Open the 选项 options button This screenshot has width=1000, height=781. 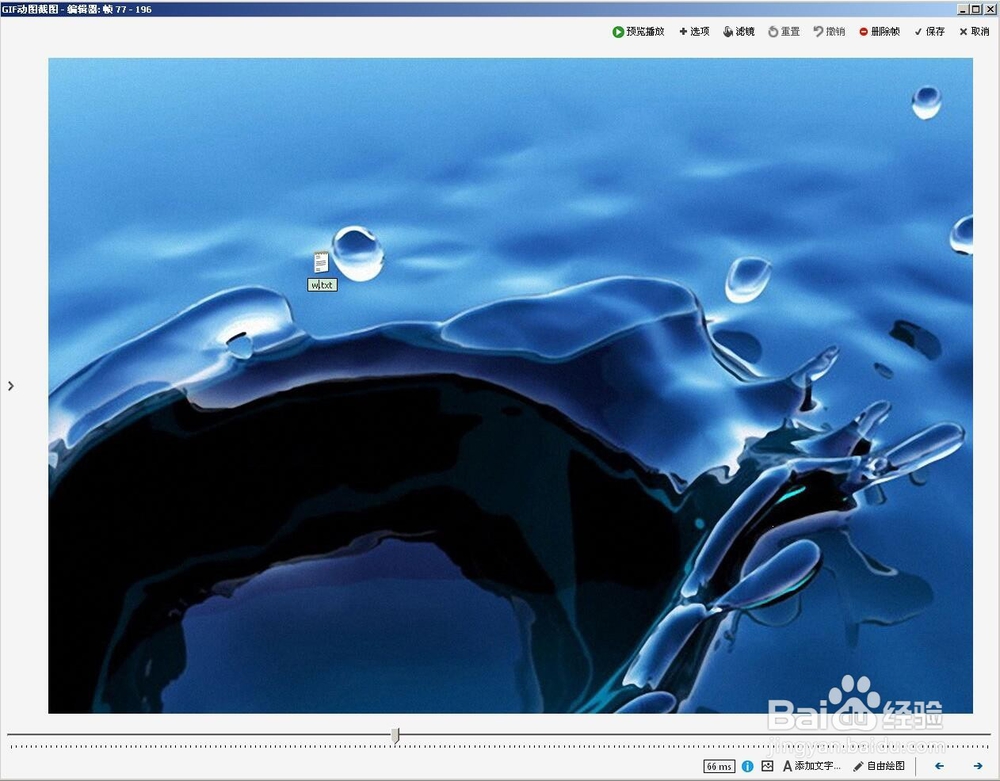[x=695, y=31]
